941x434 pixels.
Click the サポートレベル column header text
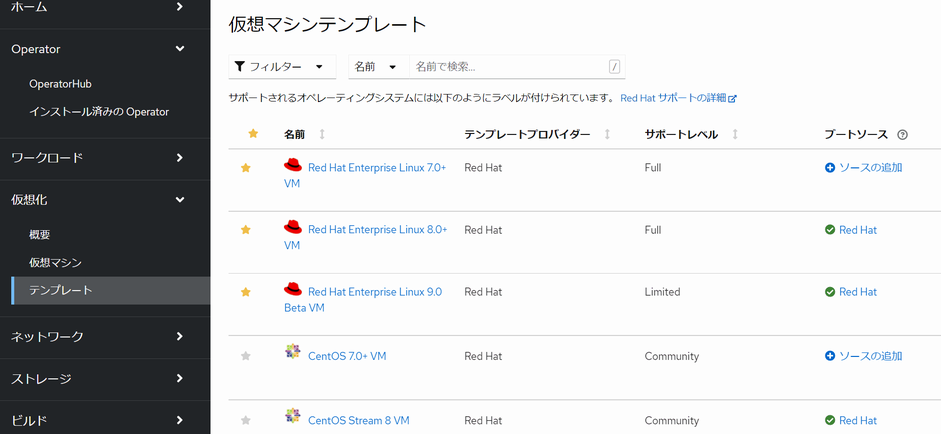(x=681, y=135)
